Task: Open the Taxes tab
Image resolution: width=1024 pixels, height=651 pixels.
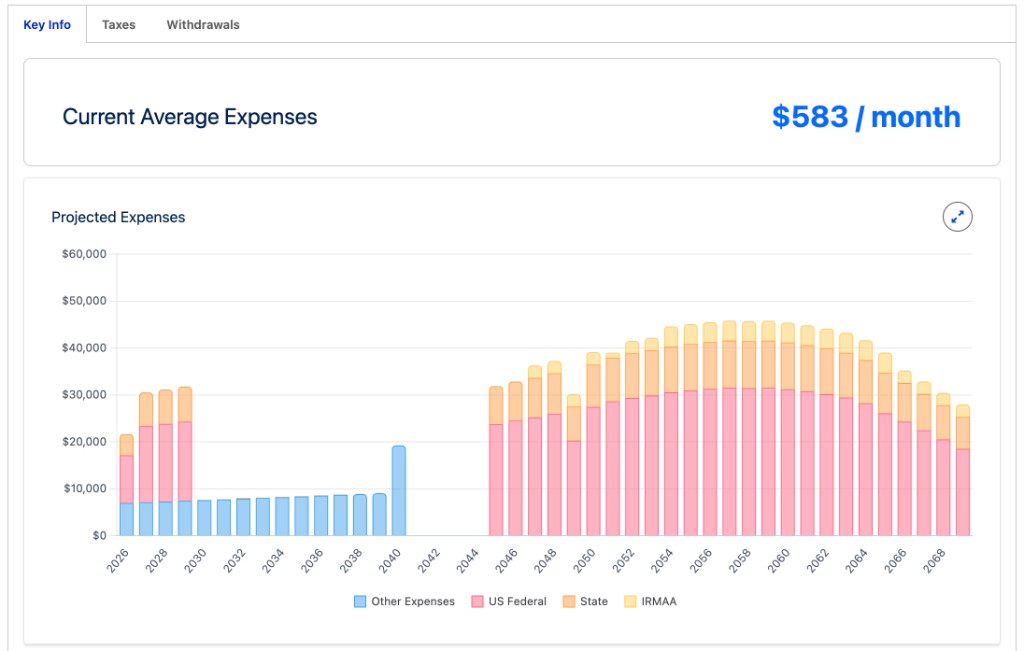Action: pos(119,25)
